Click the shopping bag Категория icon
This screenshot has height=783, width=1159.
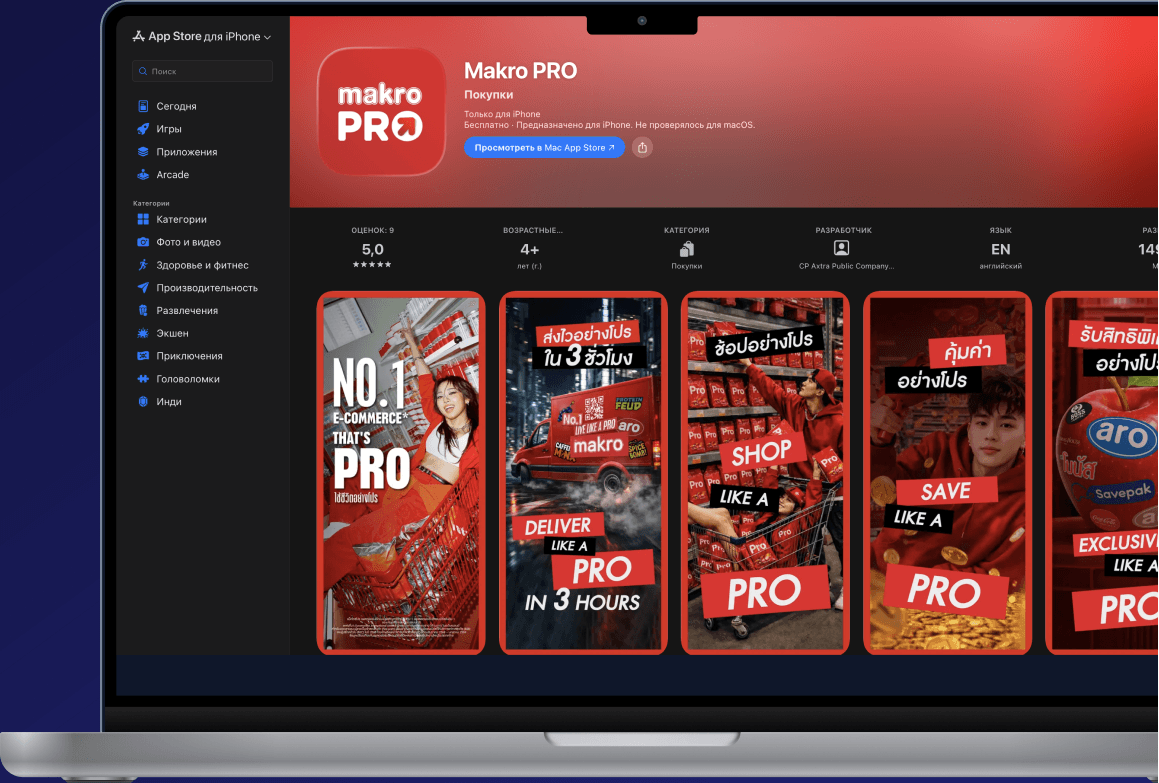click(x=687, y=248)
